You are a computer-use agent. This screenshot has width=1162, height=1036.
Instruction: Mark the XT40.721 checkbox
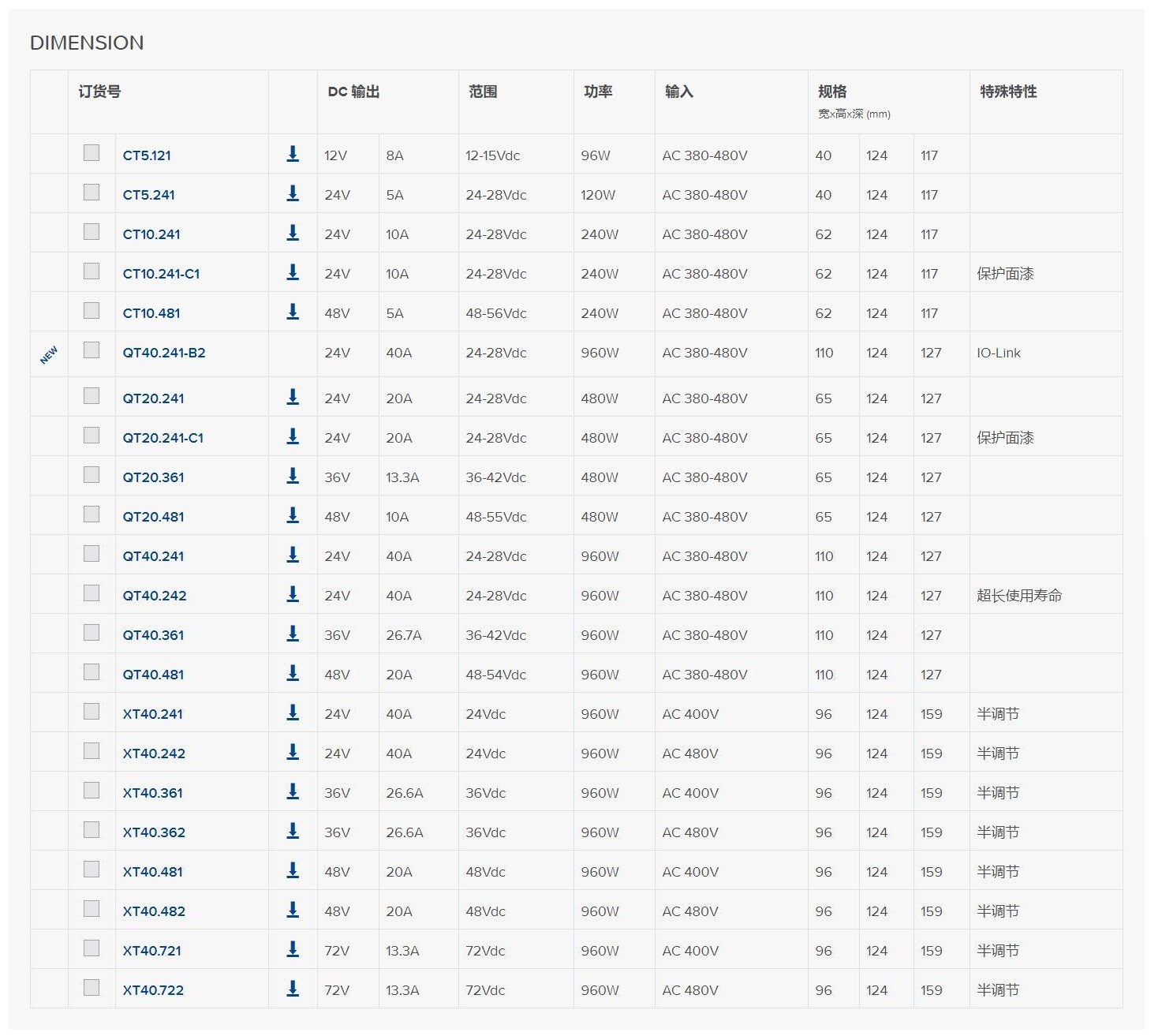click(x=92, y=948)
